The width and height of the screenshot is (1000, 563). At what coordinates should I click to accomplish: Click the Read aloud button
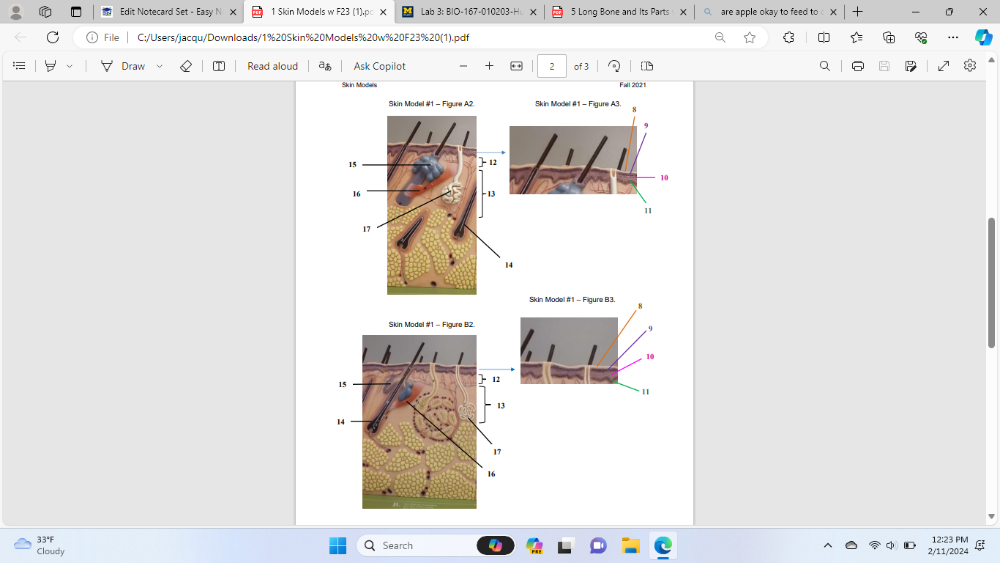click(x=272, y=66)
